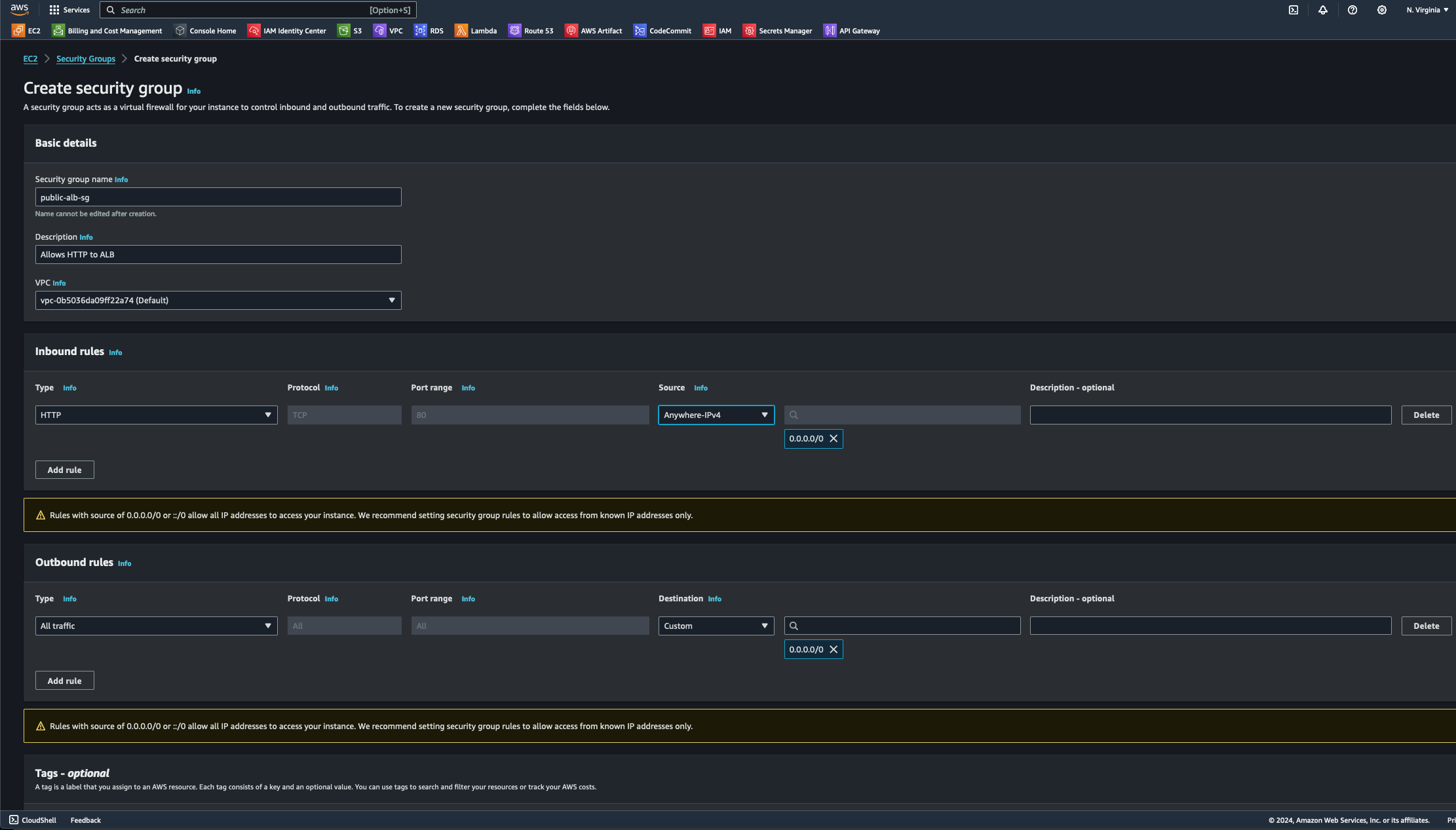The width and height of the screenshot is (1456, 830).
Task: Open S3 shortcut in favorites bar
Action: (x=349, y=31)
